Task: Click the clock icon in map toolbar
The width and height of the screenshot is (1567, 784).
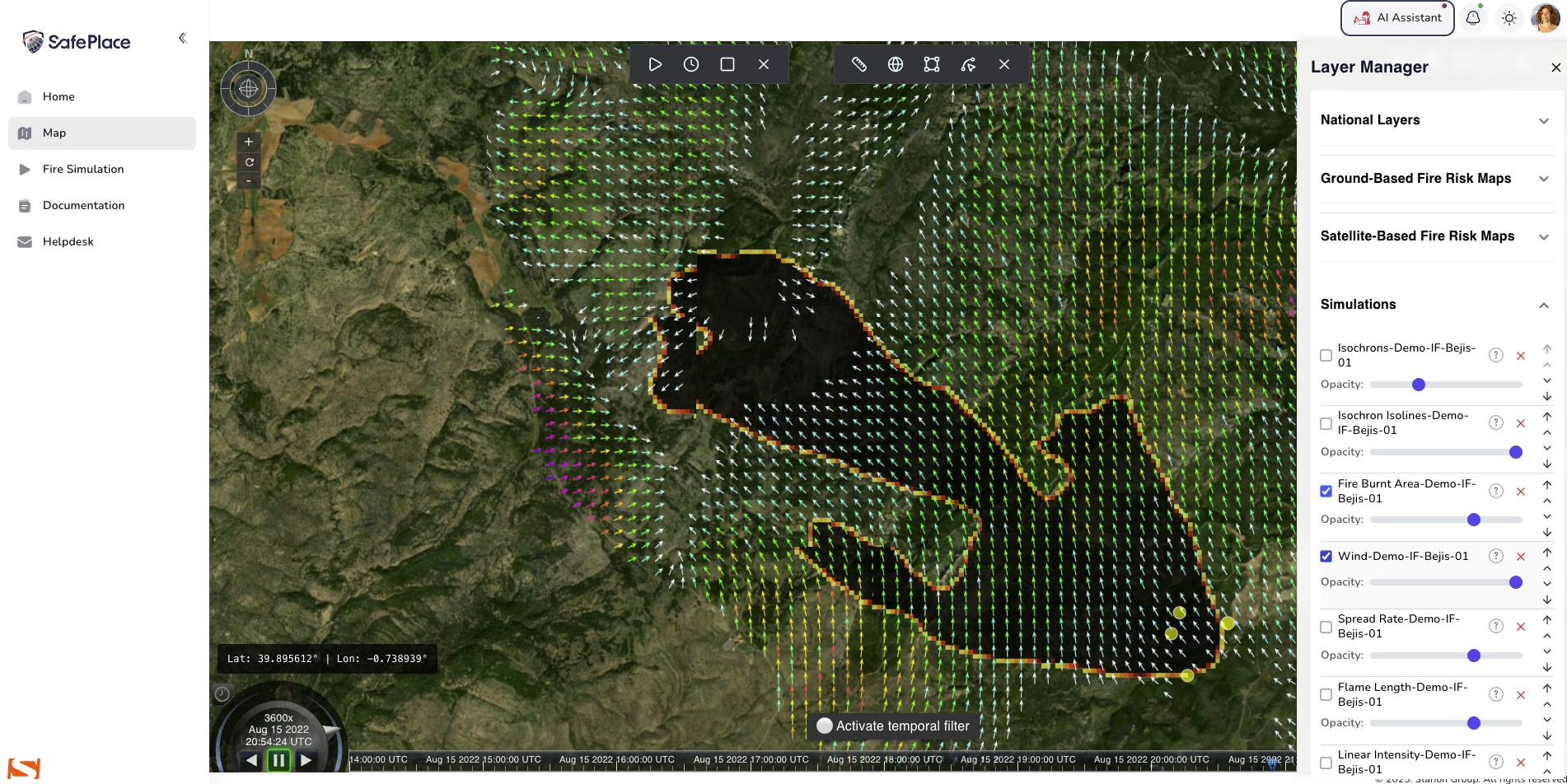Action: [x=691, y=64]
